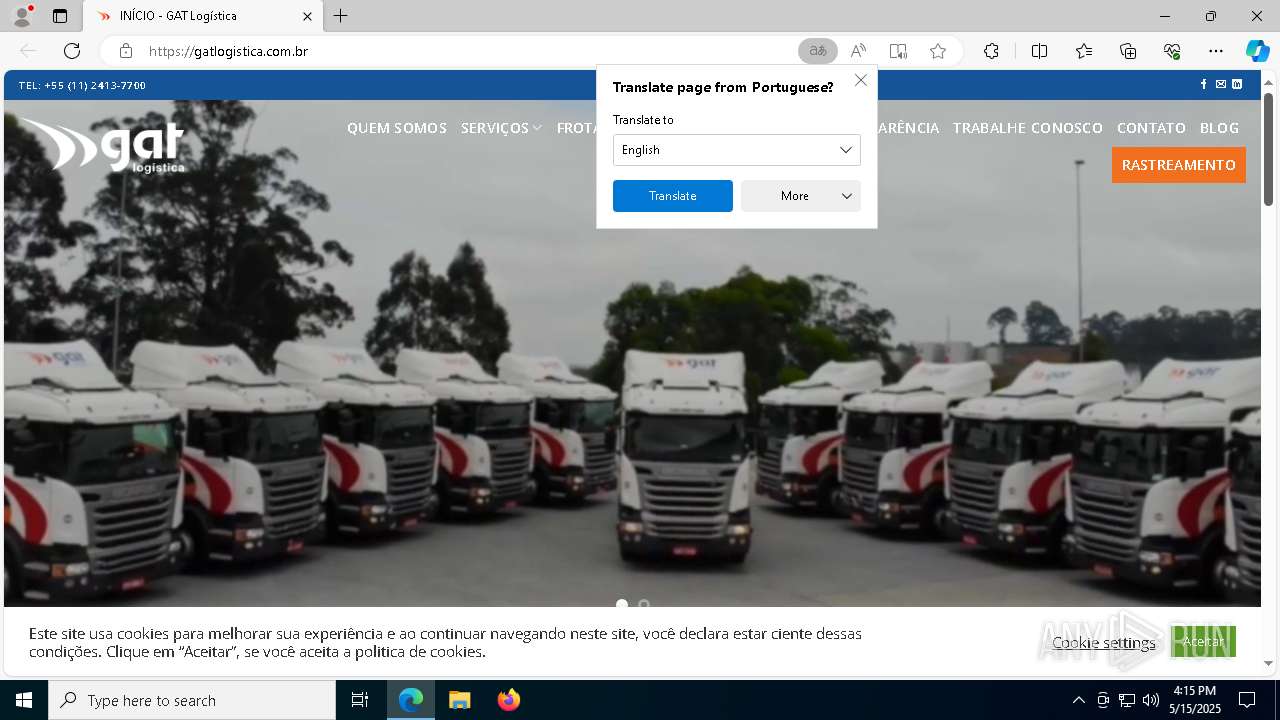The width and height of the screenshot is (1280, 720).
Task: Launch Firefox from taskbar
Action: coord(509,700)
